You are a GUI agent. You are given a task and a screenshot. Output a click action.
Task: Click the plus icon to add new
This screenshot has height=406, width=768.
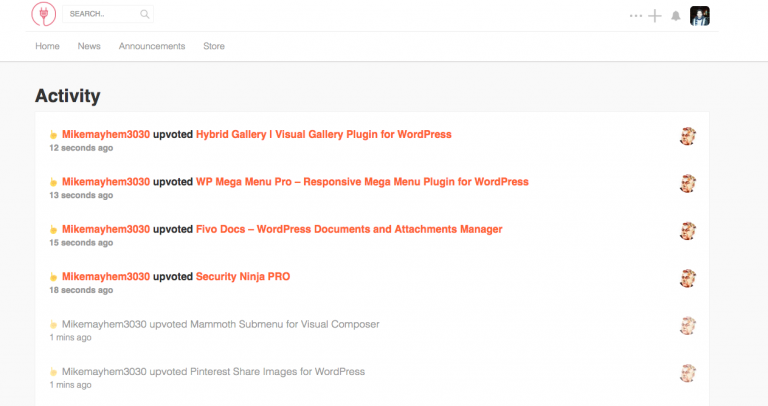point(655,16)
